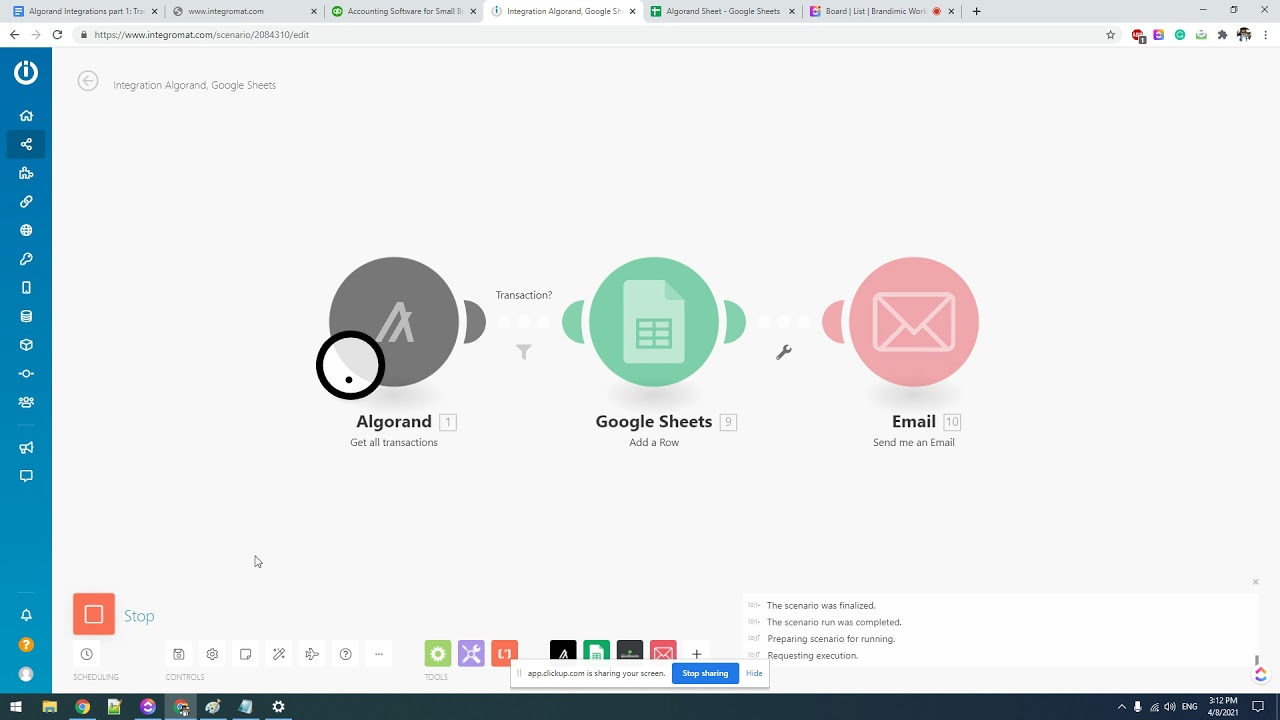
Task: Open the orange help question icon
Action: 26,645
